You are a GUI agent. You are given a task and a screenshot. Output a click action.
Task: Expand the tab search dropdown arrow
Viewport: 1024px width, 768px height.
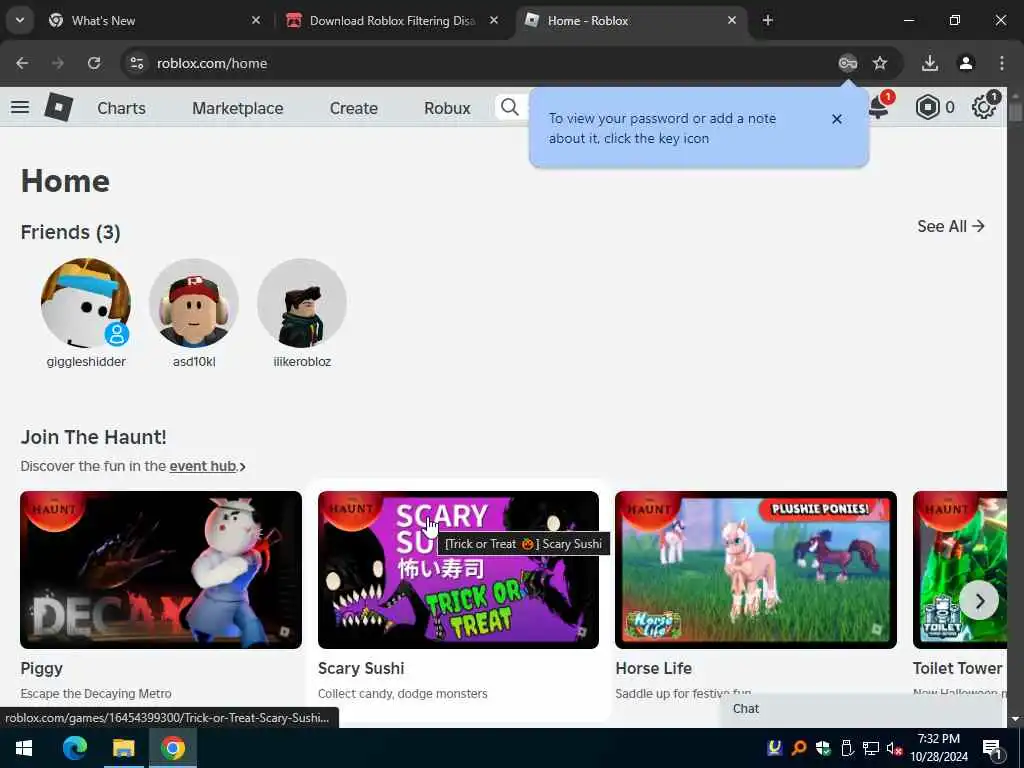pyautogui.click(x=20, y=20)
